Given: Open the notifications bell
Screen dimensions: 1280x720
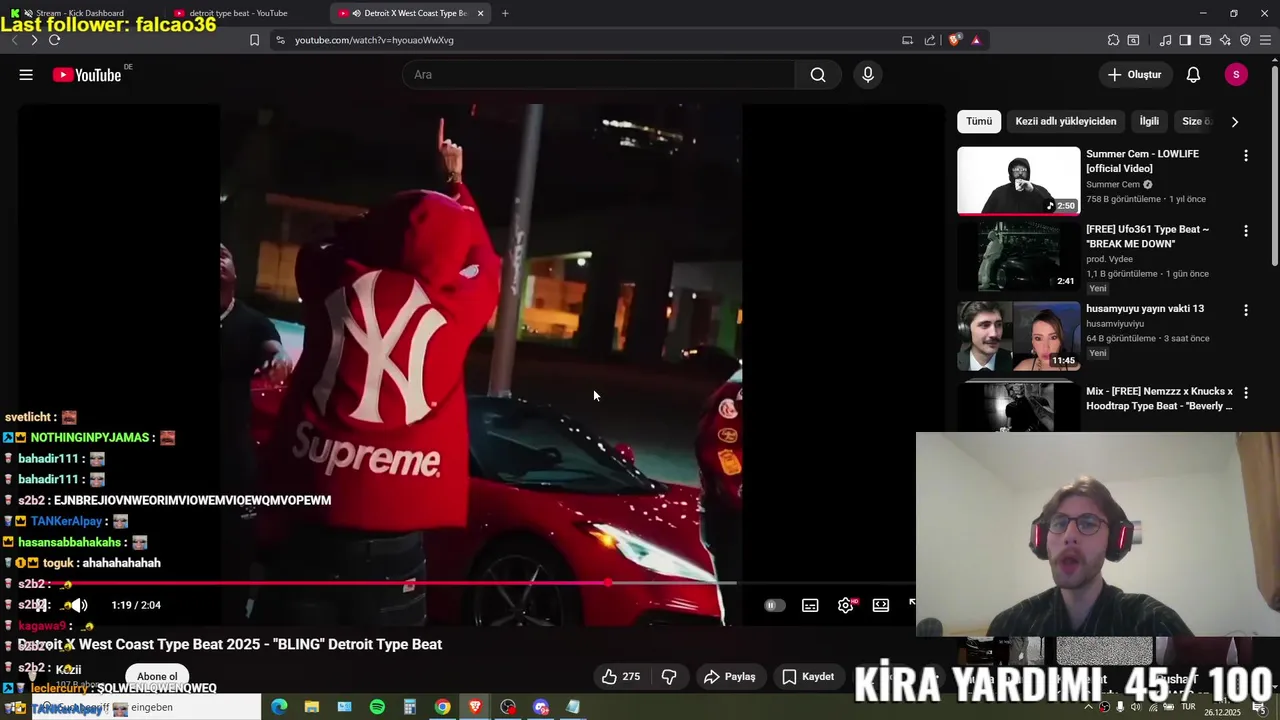Looking at the screenshot, I should pos(1193,75).
